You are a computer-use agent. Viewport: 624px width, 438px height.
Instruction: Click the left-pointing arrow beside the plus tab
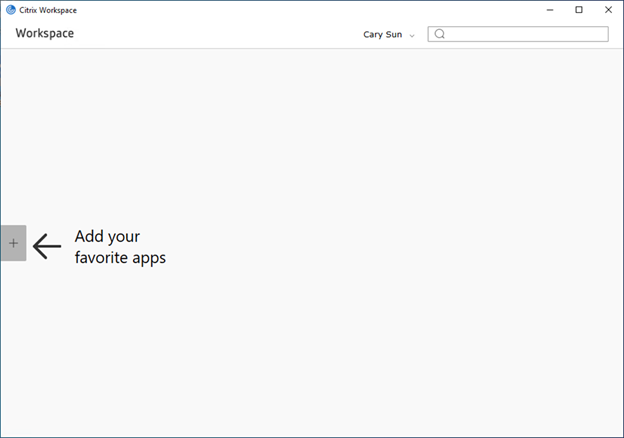pyautogui.click(x=47, y=246)
